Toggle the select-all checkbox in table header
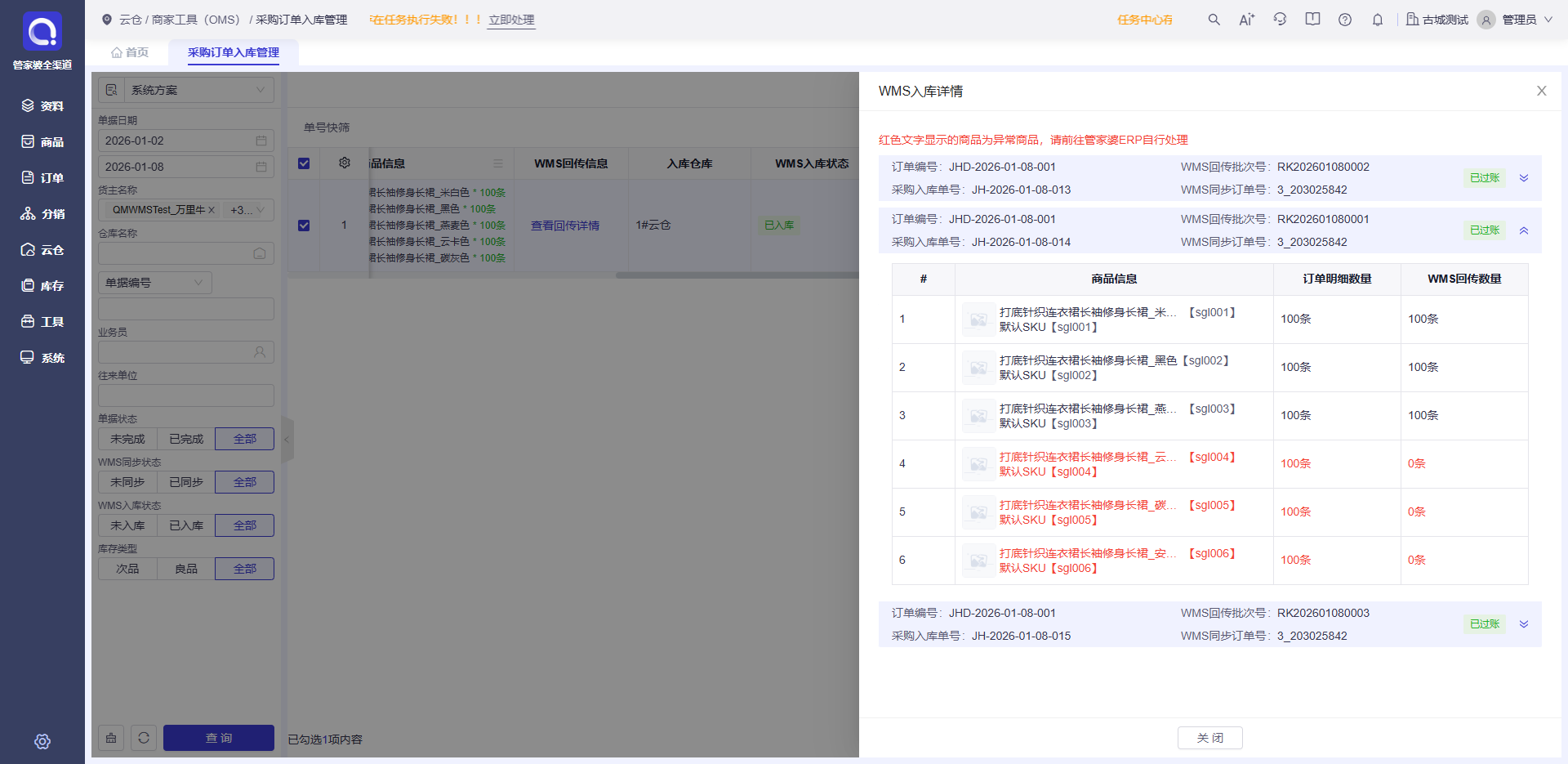 pyautogui.click(x=304, y=163)
